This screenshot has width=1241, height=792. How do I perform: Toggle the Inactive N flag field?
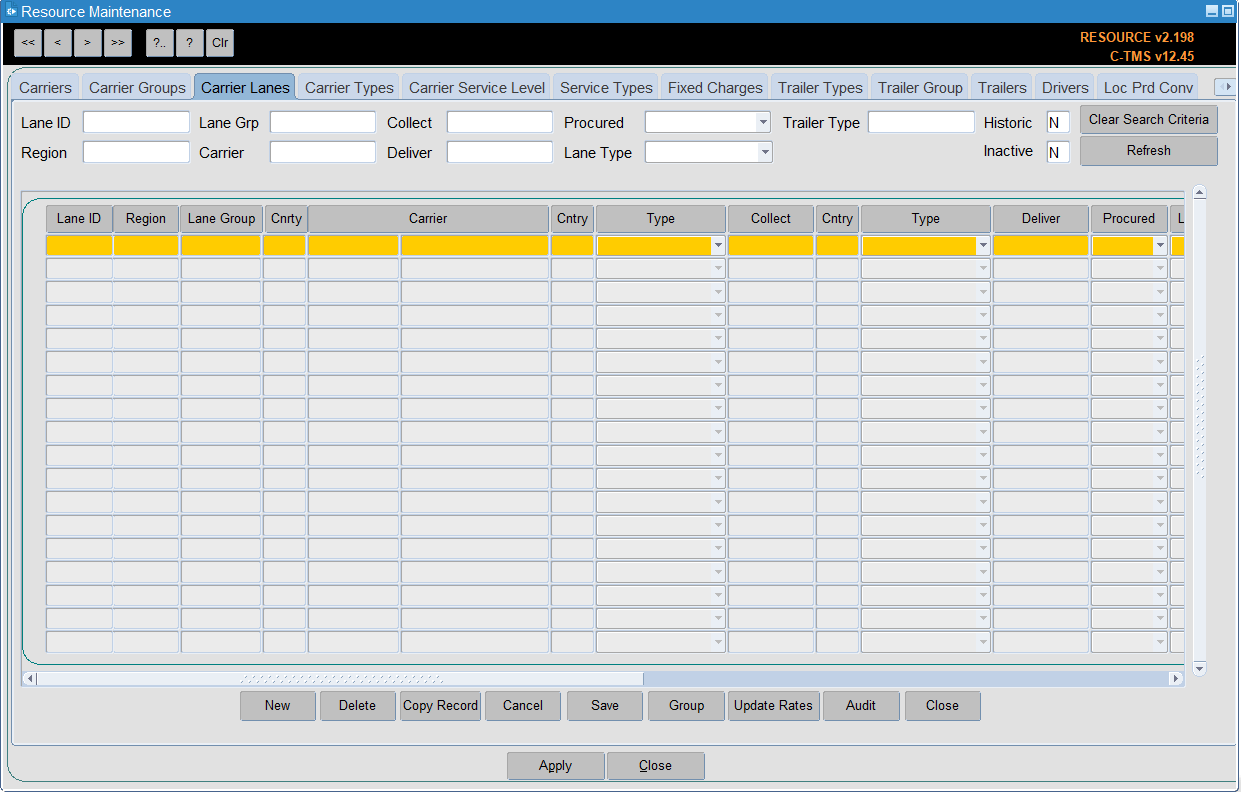(1058, 152)
